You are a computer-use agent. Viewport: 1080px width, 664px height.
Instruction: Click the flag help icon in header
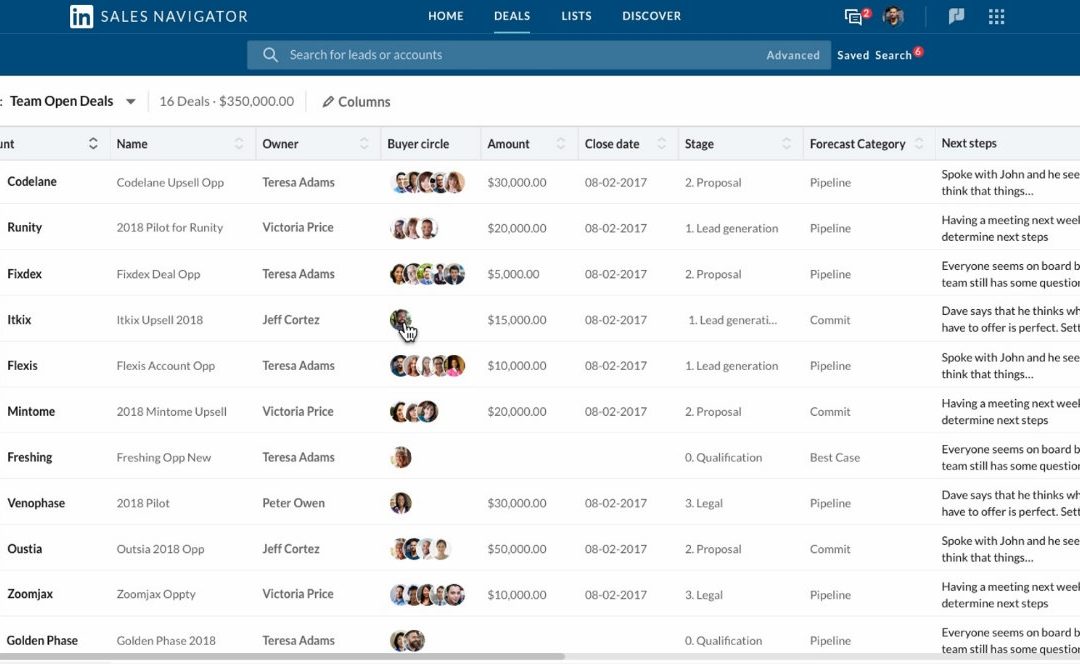tap(957, 16)
